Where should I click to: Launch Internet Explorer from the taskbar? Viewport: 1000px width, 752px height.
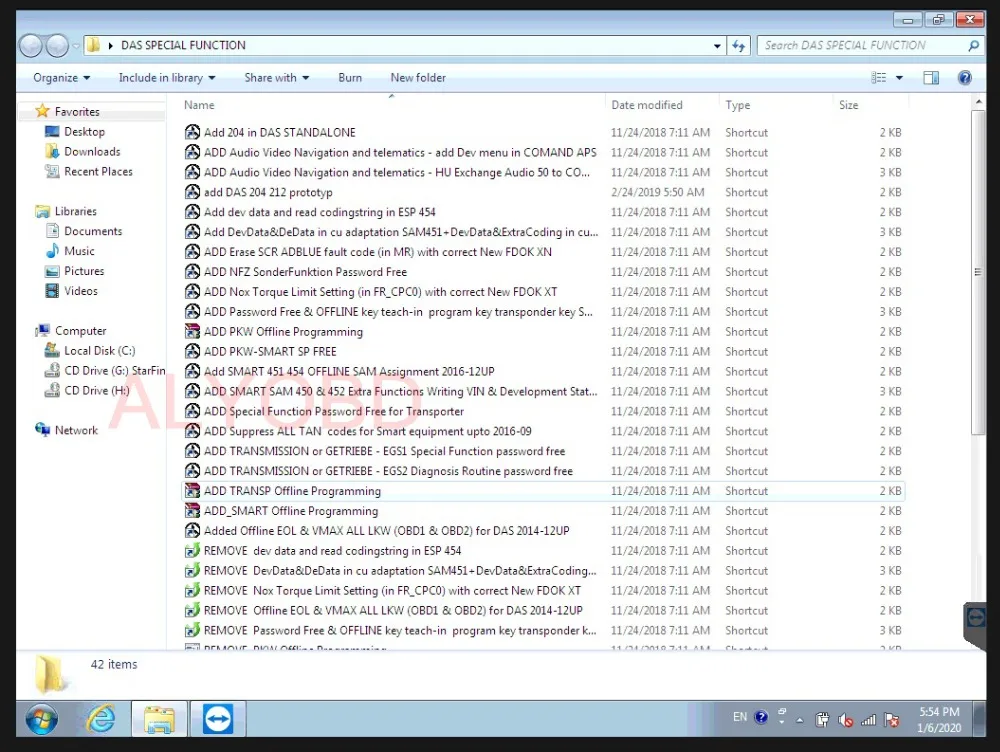[x=101, y=719]
